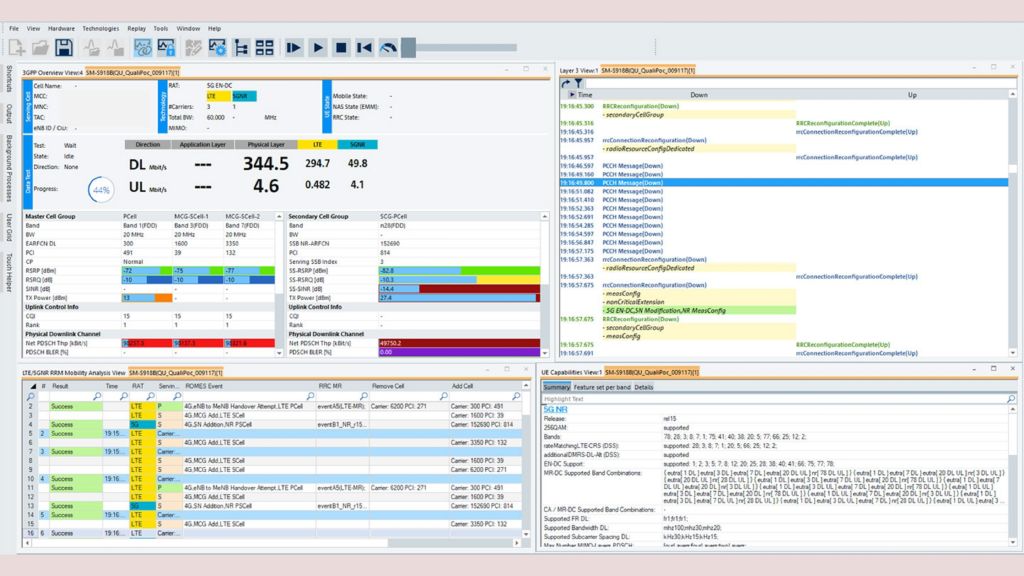Image resolution: width=1024 pixels, height=576 pixels.
Task: Open the Details tab in UE Capabilities
Action: (644, 386)
